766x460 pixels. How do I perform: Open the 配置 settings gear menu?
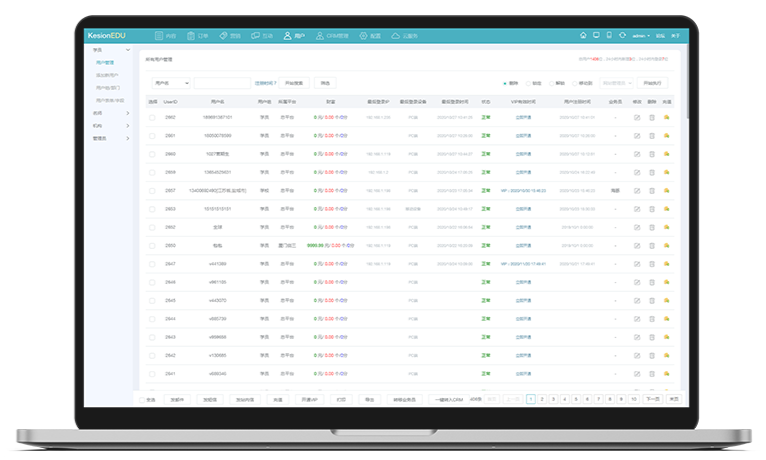point(364,36)
